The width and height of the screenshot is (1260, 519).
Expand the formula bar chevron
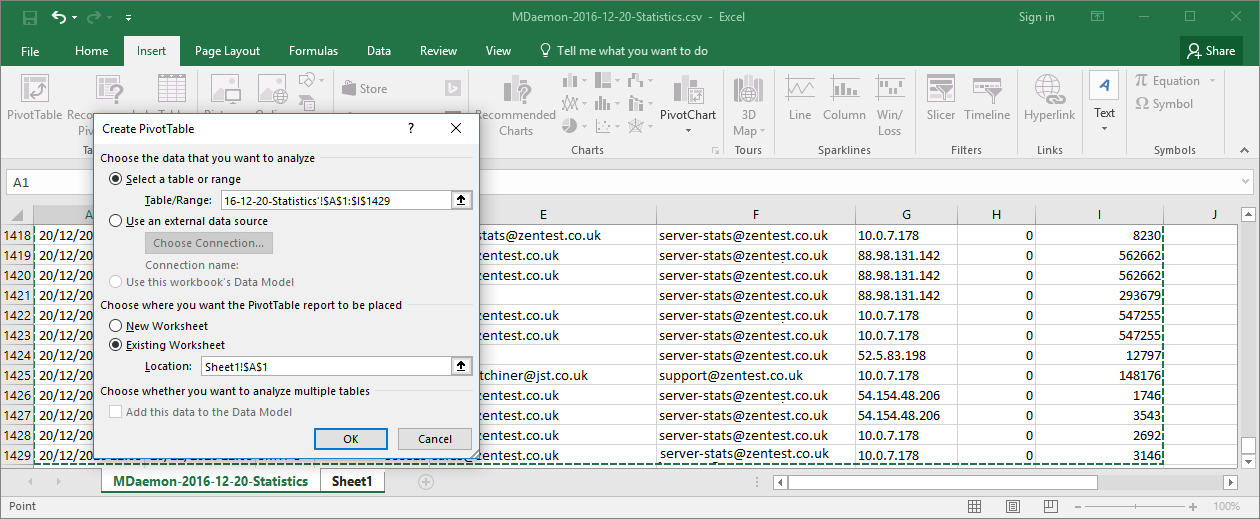(1245, 182)
